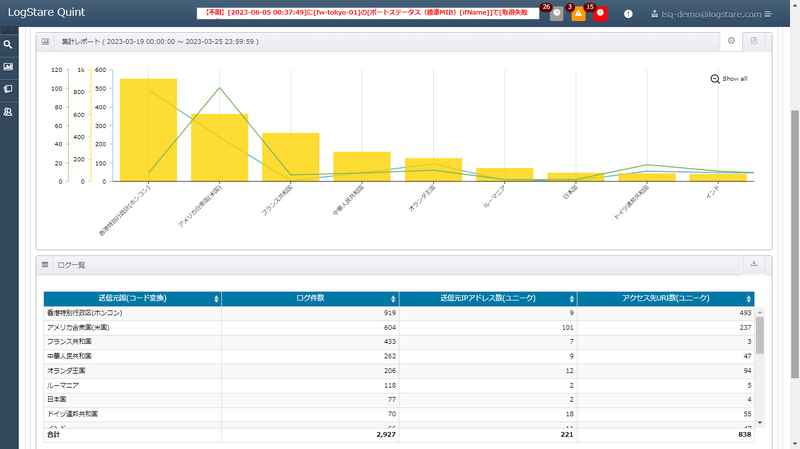Sort by アクセス先URI数(ユニーク) column
800x449 pixels.
tap(665, 299)
